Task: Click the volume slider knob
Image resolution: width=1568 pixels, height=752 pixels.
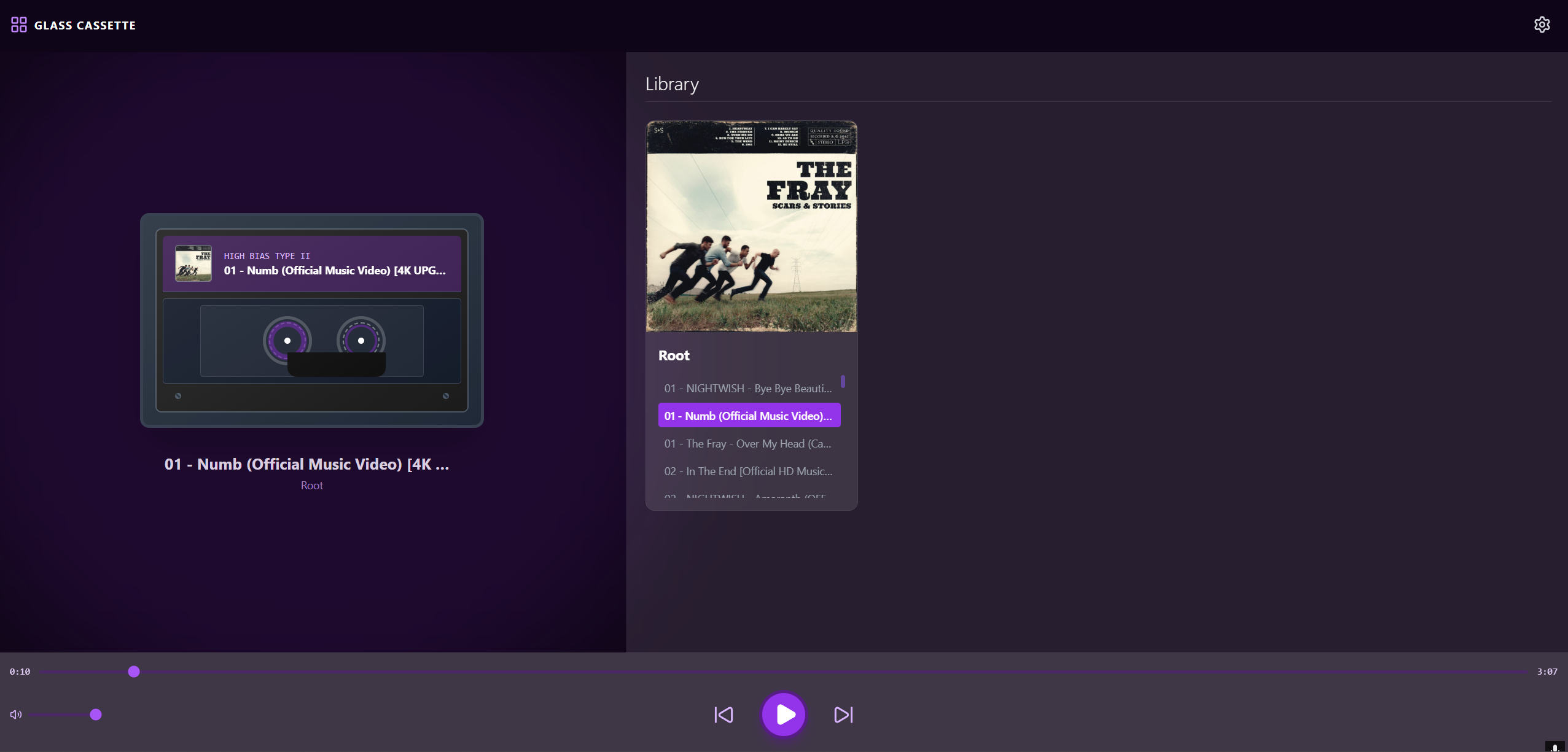Action: coord(96,715)
